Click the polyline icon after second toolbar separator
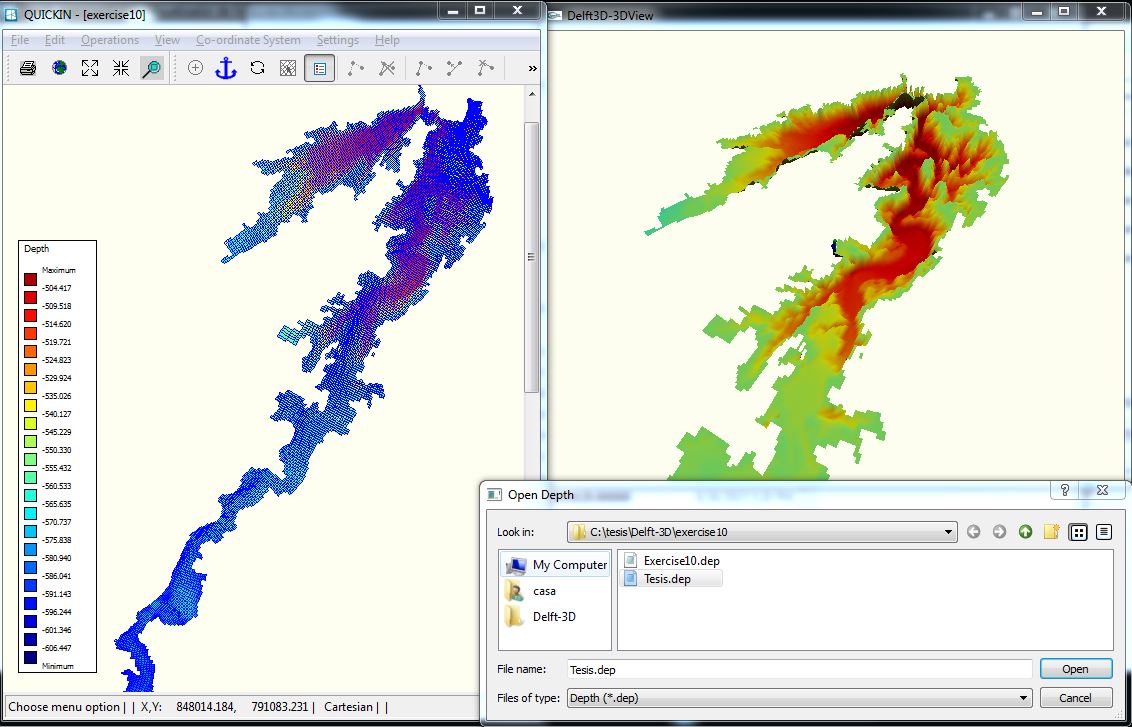Screen dimensions: 1132x727 [424, 69]
